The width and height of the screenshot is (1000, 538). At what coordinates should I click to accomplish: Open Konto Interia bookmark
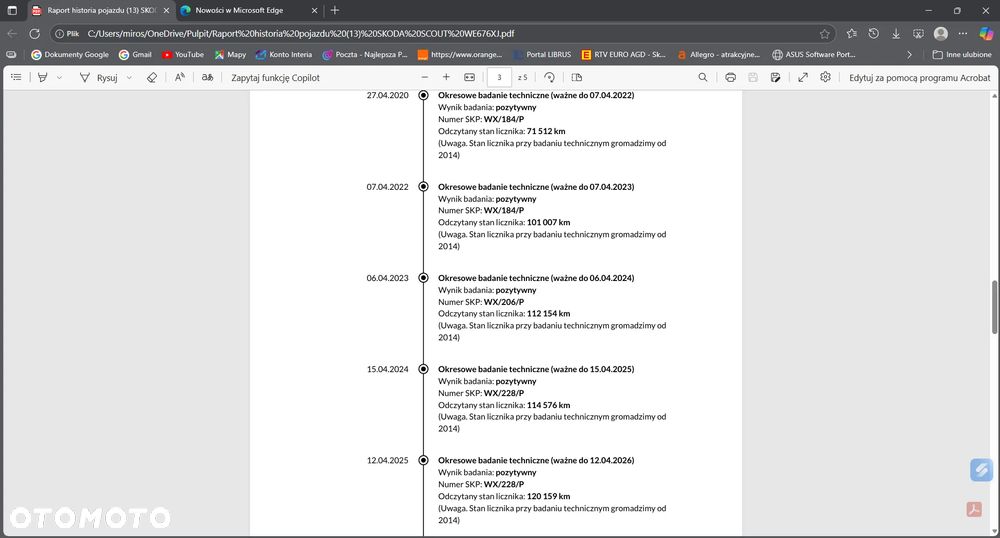(284, 55)
